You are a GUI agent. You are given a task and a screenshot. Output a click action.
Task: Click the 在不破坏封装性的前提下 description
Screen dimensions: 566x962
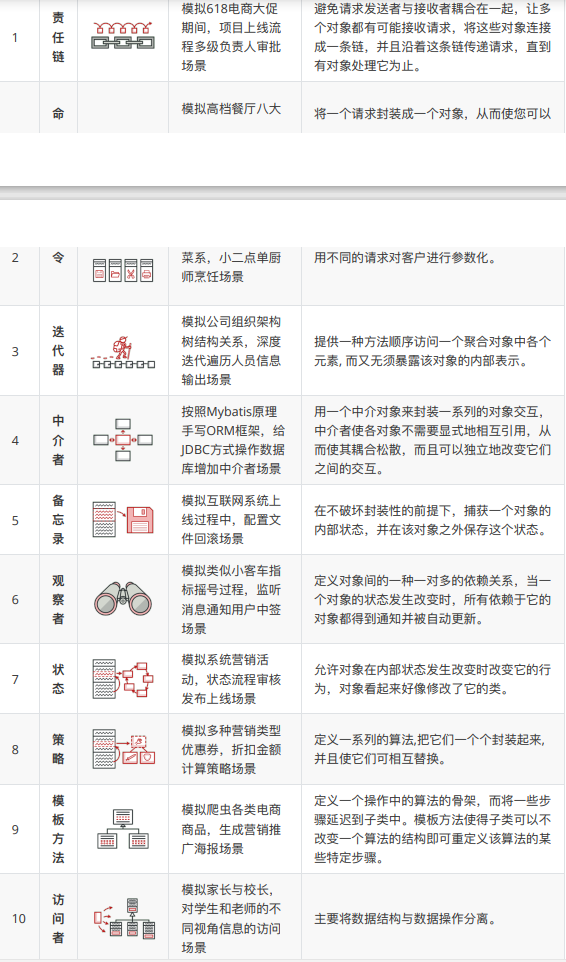pyautogui.click(x=433, y=520)
